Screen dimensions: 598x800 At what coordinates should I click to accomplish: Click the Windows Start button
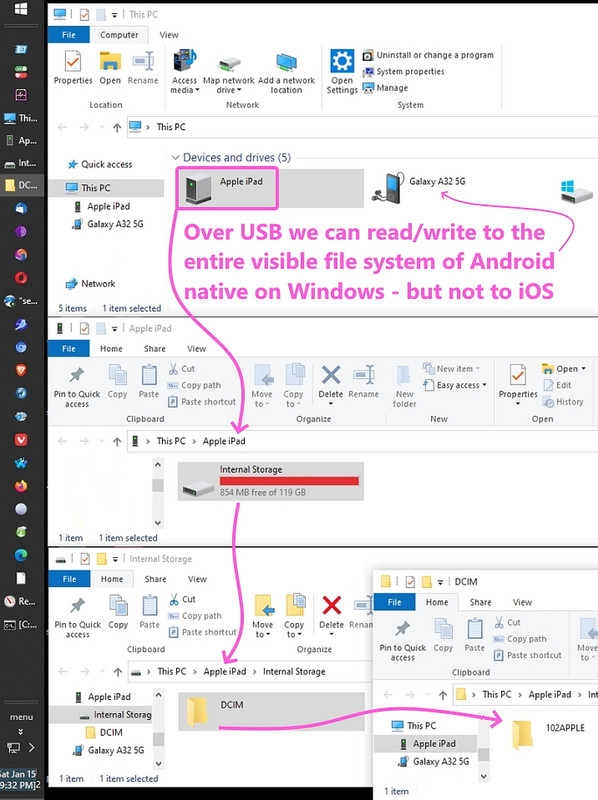point(21,9)
